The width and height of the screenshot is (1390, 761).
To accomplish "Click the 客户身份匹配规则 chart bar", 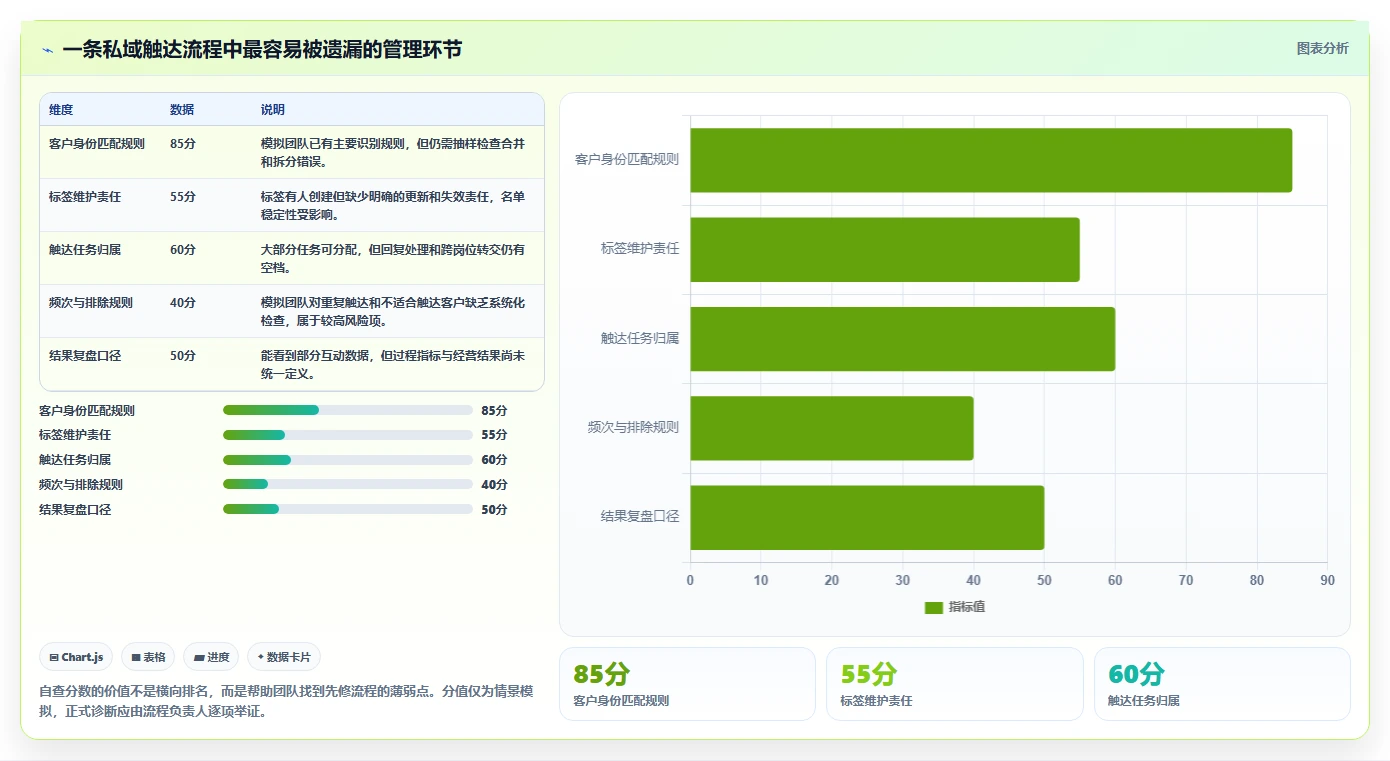I will tap(991, 160).
